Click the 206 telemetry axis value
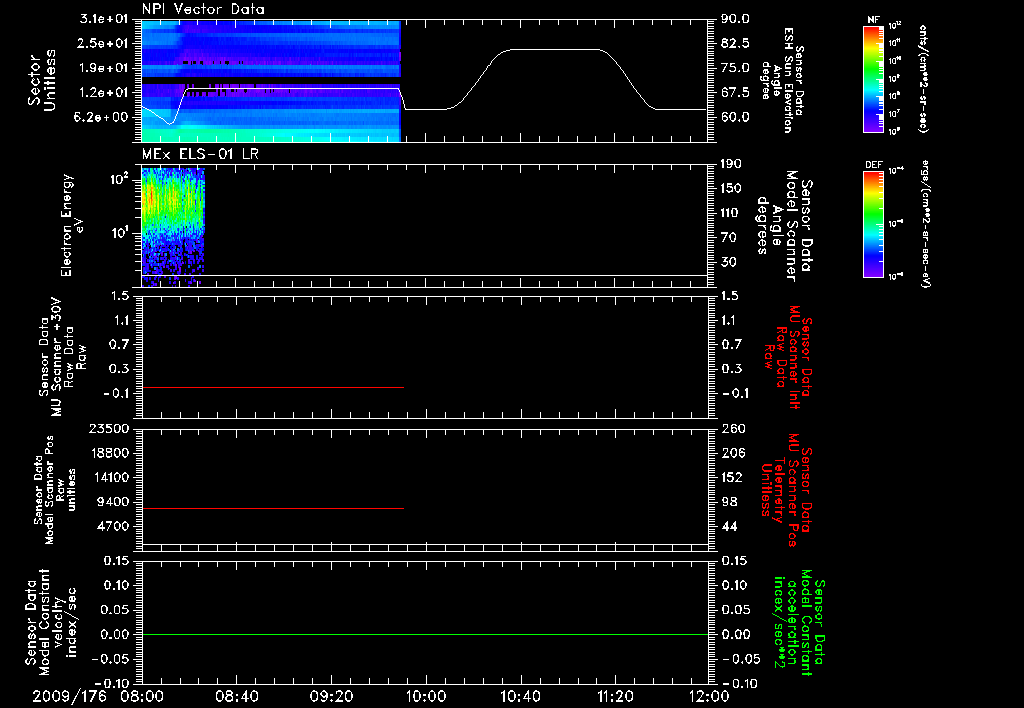 732,453
